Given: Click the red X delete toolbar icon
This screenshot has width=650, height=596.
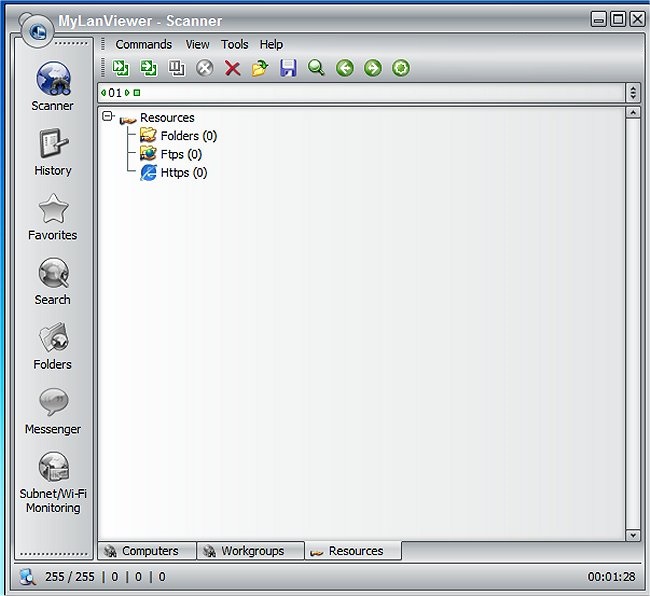Looking at the screenshot, I should click(x=233, y=68).
